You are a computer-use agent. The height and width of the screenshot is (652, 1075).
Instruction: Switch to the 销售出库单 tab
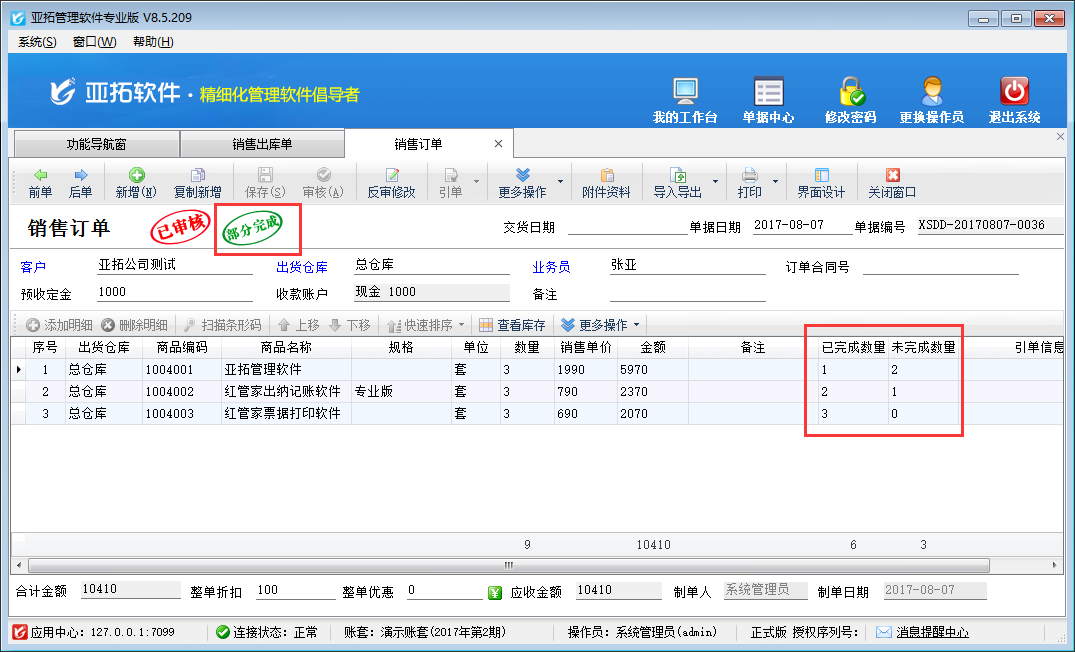tap(262, 144)
